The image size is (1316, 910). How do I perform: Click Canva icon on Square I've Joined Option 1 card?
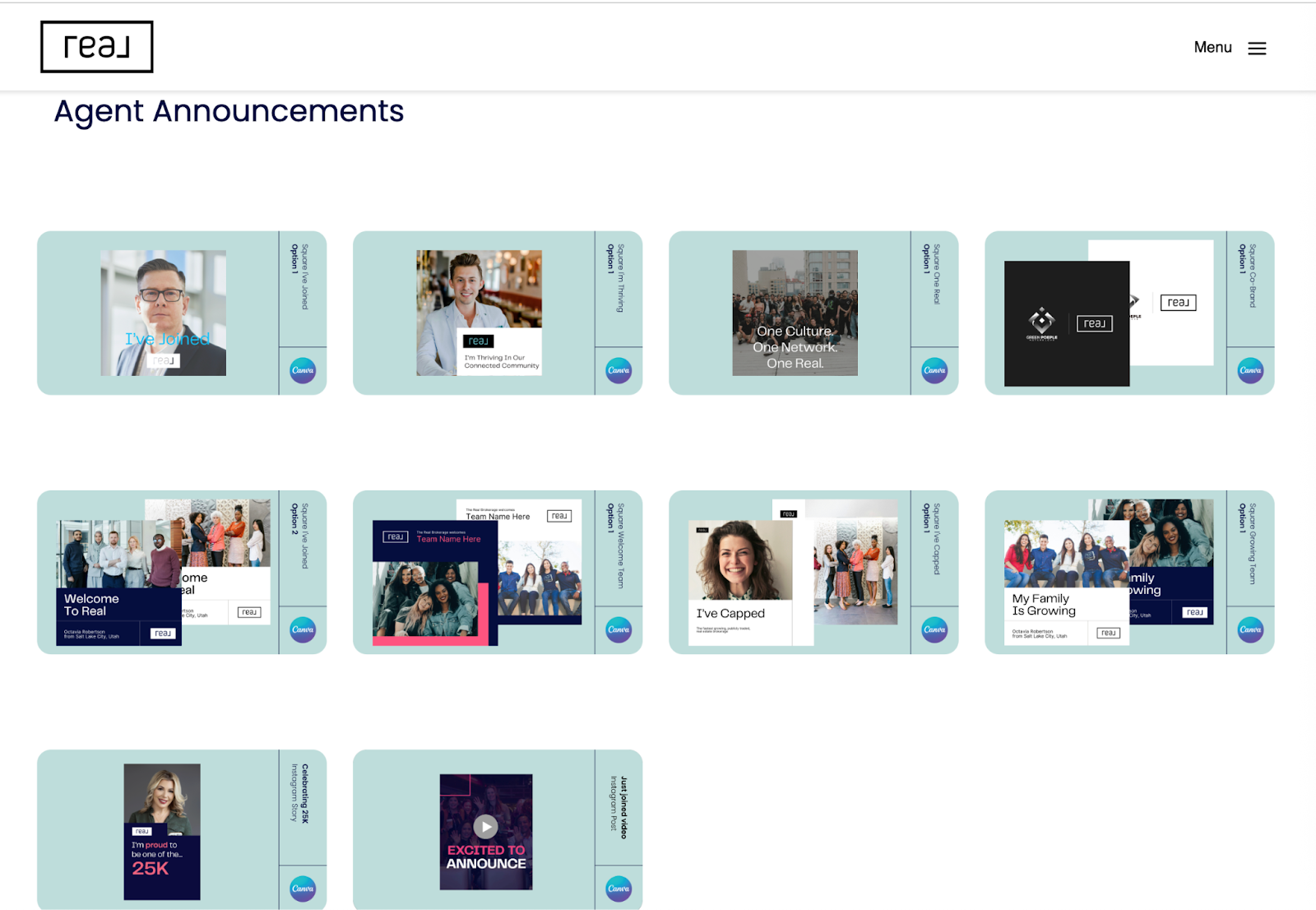[x=303, y=370]
